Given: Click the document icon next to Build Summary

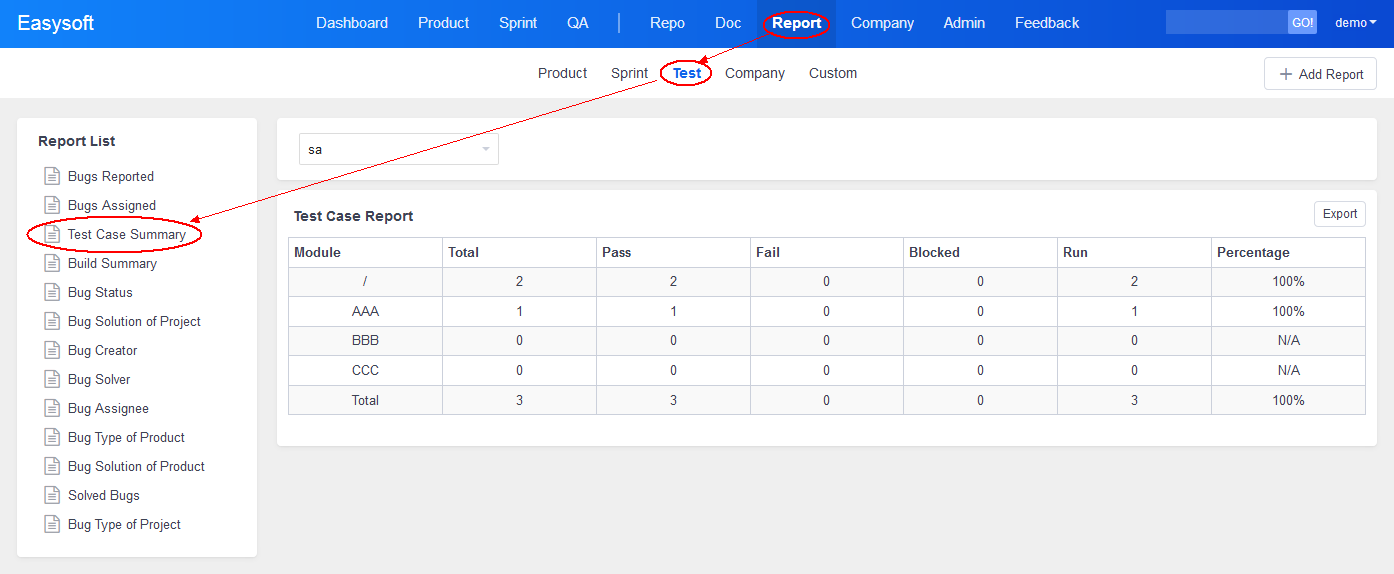Looking at the screenshot, I should [x=52, y=263].
